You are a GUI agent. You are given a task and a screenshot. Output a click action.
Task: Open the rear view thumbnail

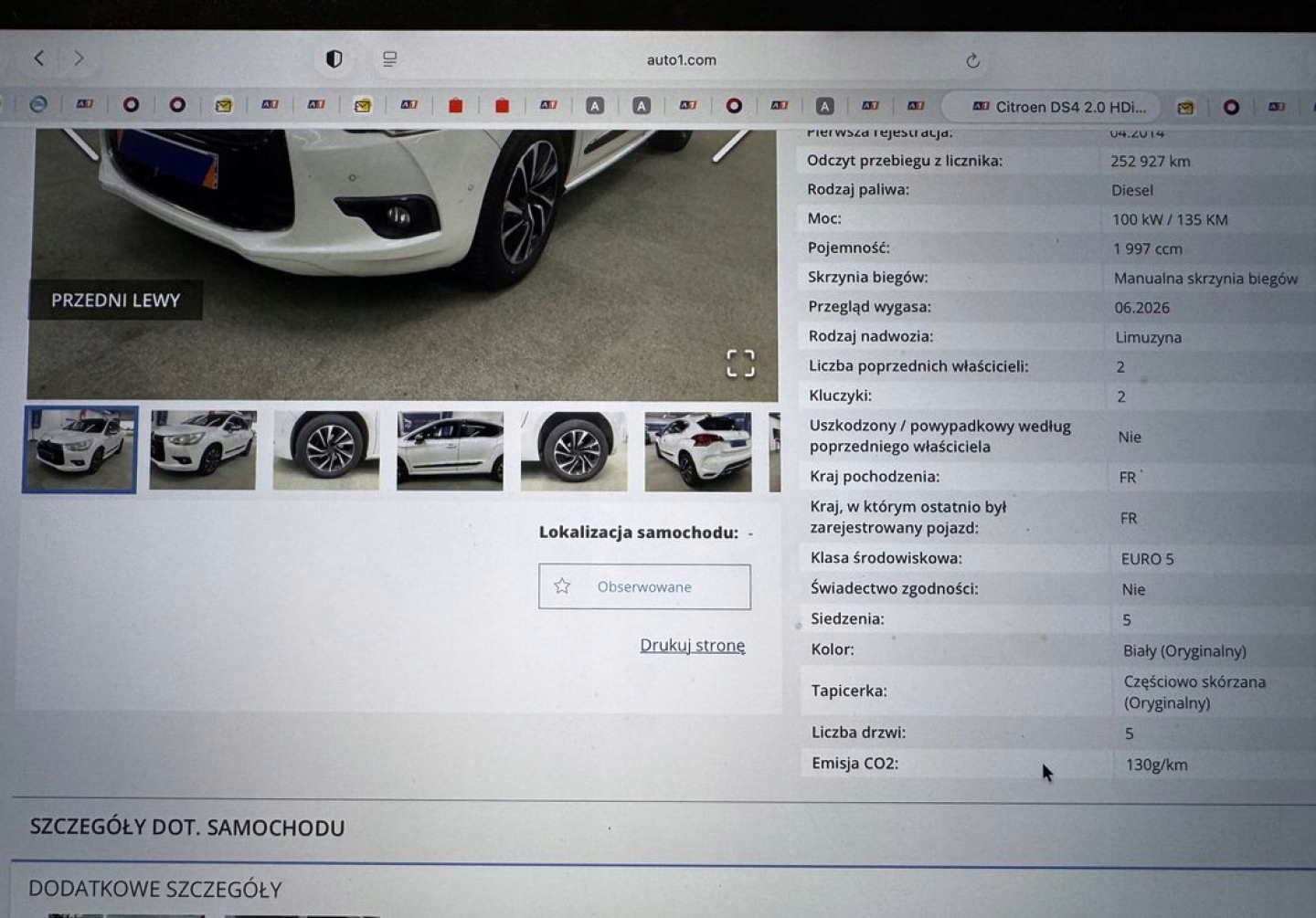click(x=698, y=452)
